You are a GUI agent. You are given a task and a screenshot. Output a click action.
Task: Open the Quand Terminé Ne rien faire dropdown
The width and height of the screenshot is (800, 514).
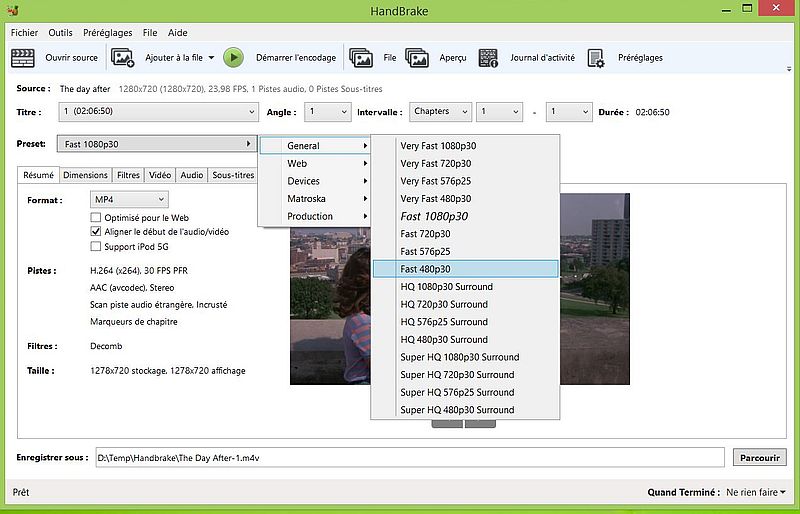[756, 492]
